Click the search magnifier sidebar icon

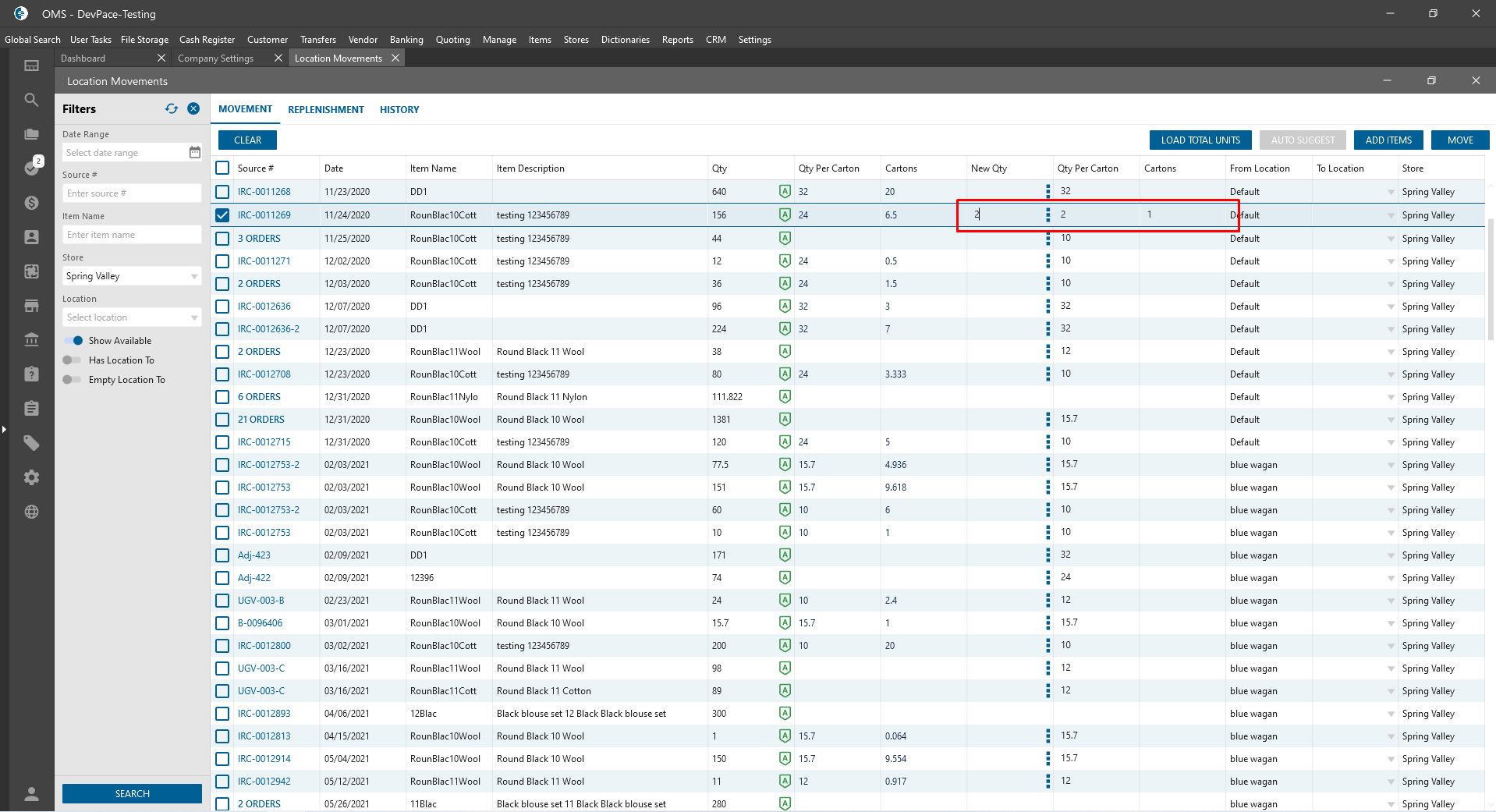tap(31, 100)
